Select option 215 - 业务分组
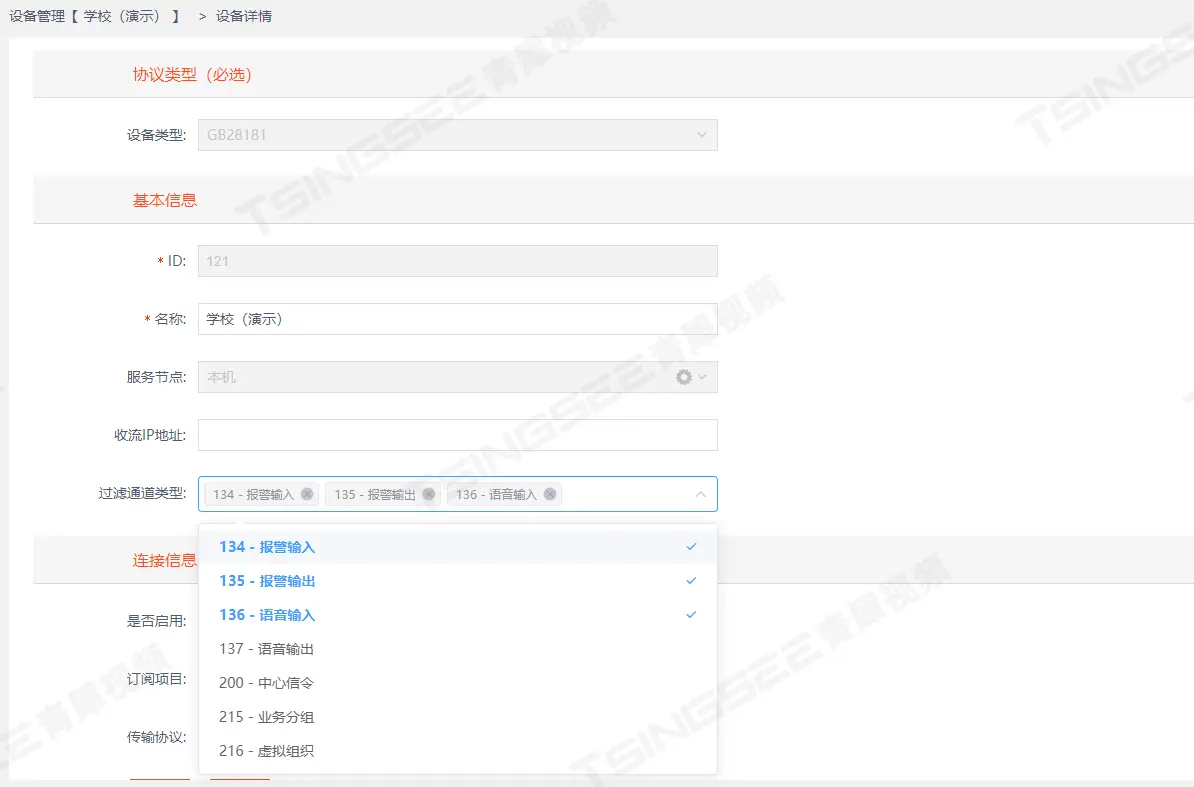 pyautogui.click(x=458, y=717)
